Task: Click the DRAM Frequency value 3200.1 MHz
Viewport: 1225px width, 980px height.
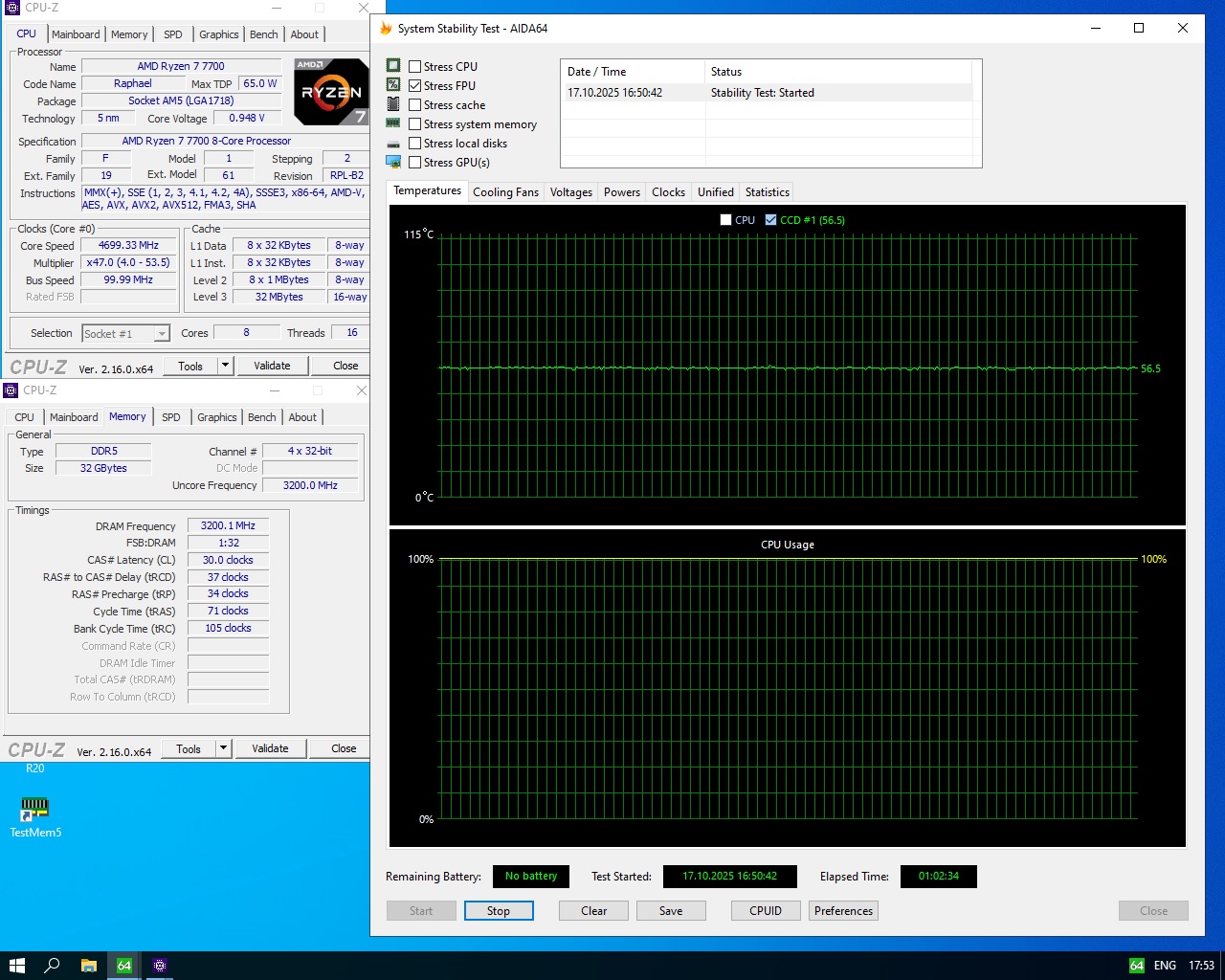Action: (228, 526)
